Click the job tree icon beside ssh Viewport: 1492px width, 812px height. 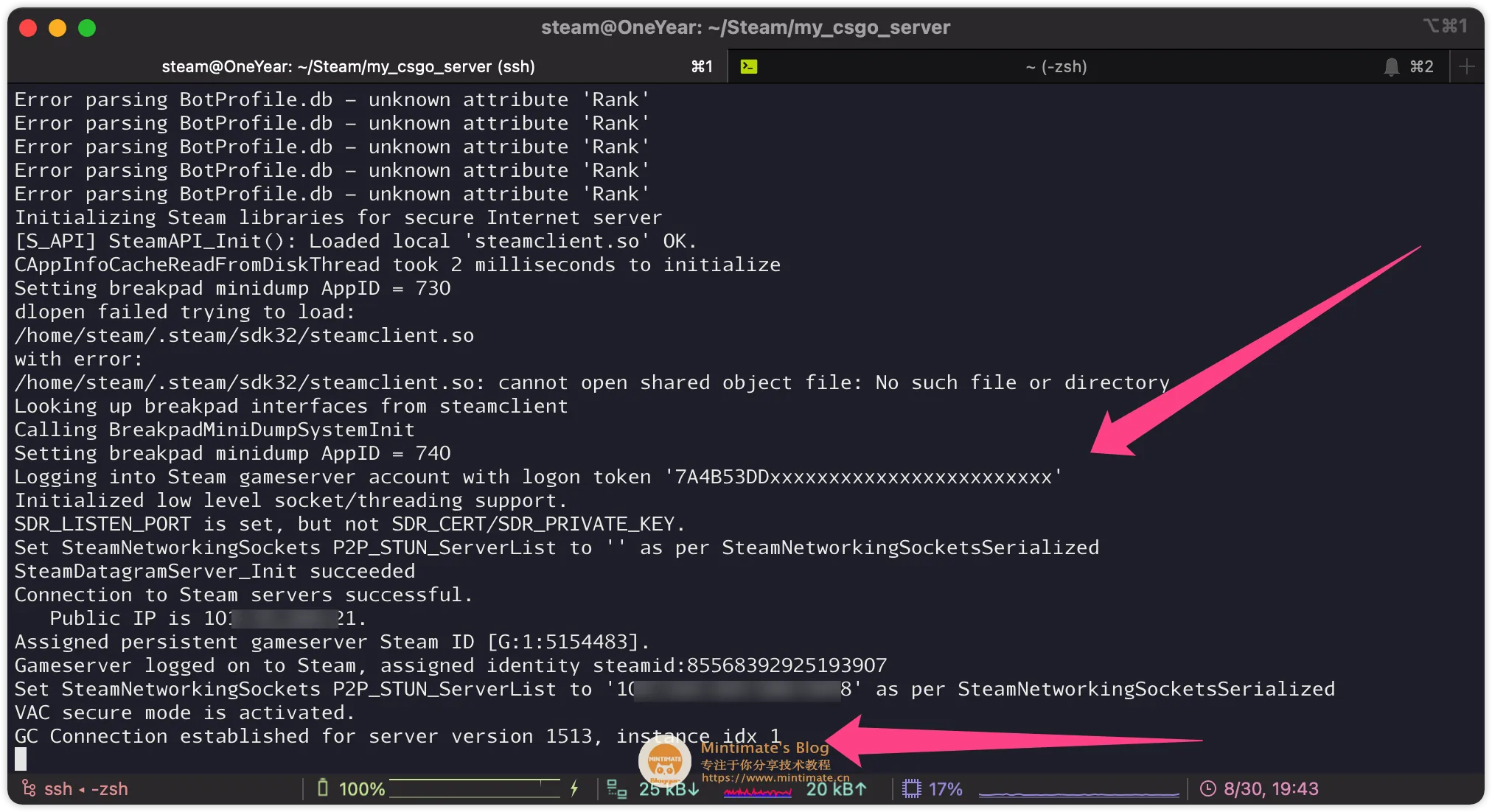(29, 788)
